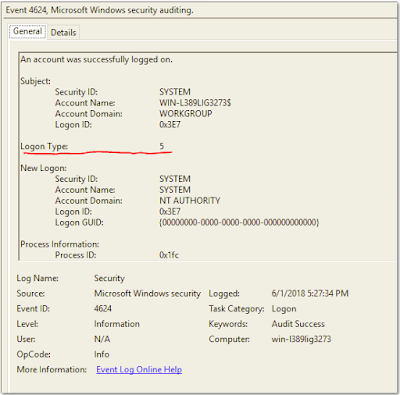The width and height of the screenshot is (400, 395).
Task: Click the OpCode value Info
Action: (x=102, y=354)
